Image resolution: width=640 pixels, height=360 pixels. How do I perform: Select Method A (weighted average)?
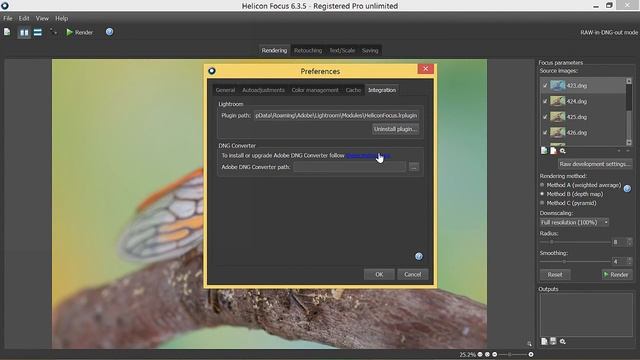580,185
